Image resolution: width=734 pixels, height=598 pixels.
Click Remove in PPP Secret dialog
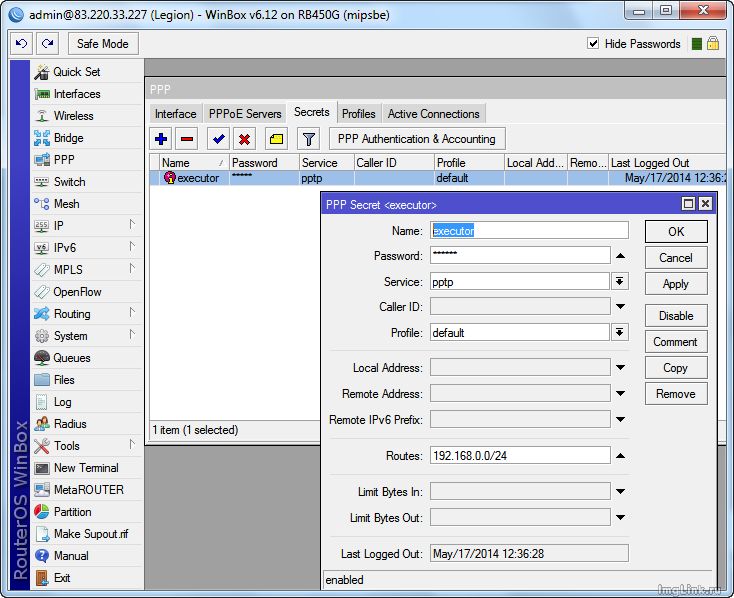pos(676,394)
